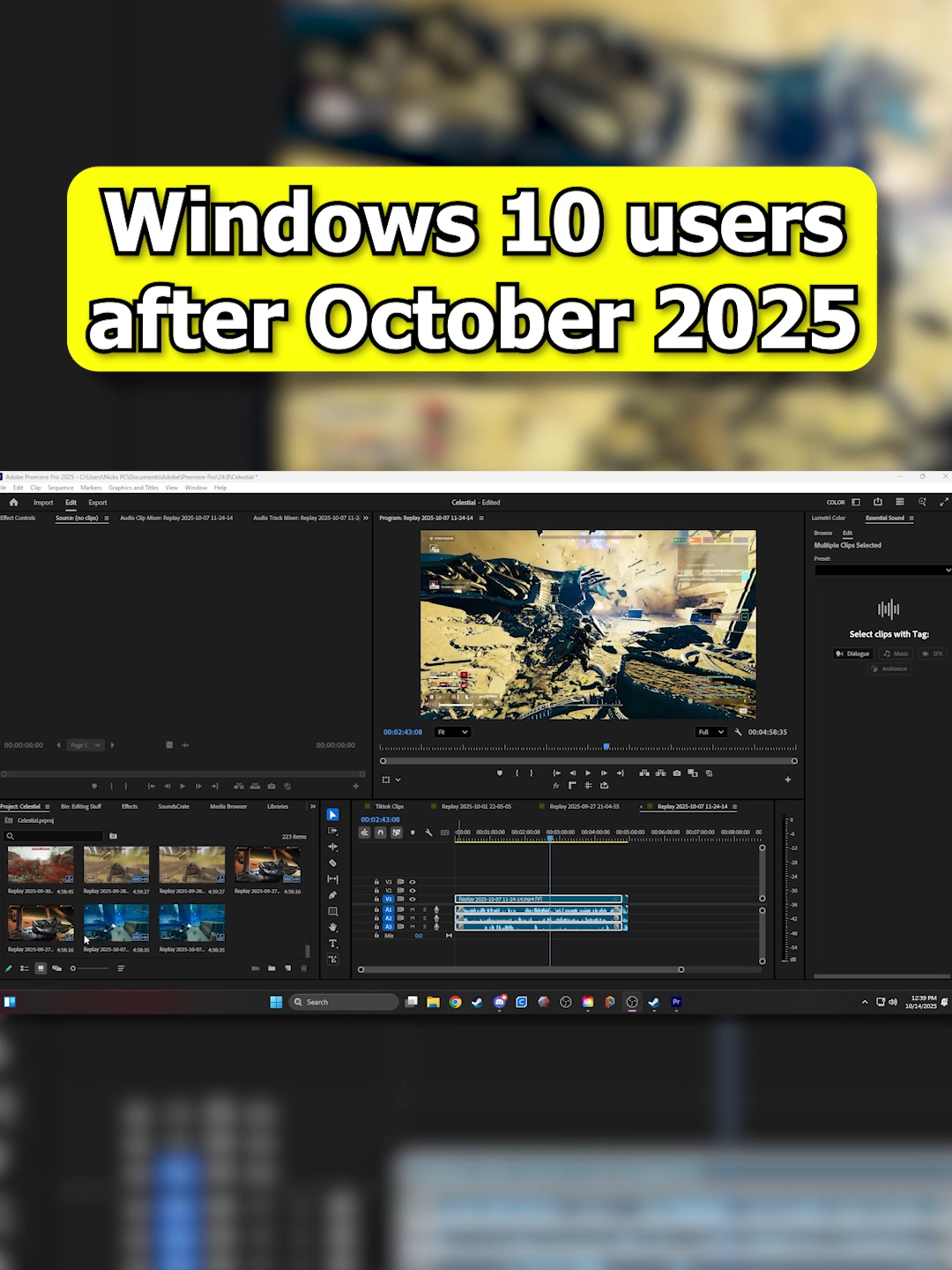Open the Full playback resolution dropdown
The height and width of the screenshot is (1270, 952).
pyautogui.click(x=710, y=732)
